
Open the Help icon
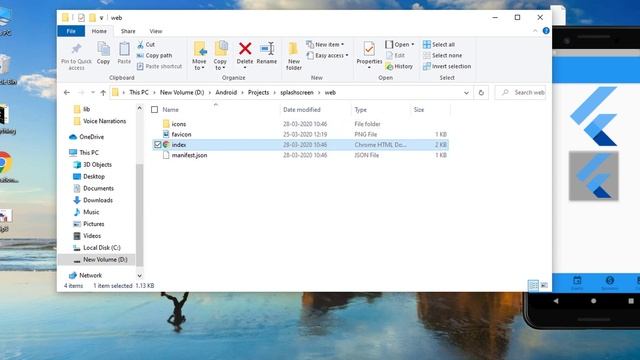(x=546, y=31)
